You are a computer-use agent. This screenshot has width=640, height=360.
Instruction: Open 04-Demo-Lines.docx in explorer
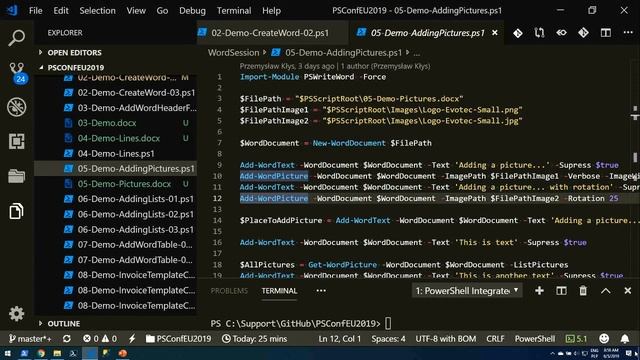tap(119, 138)
